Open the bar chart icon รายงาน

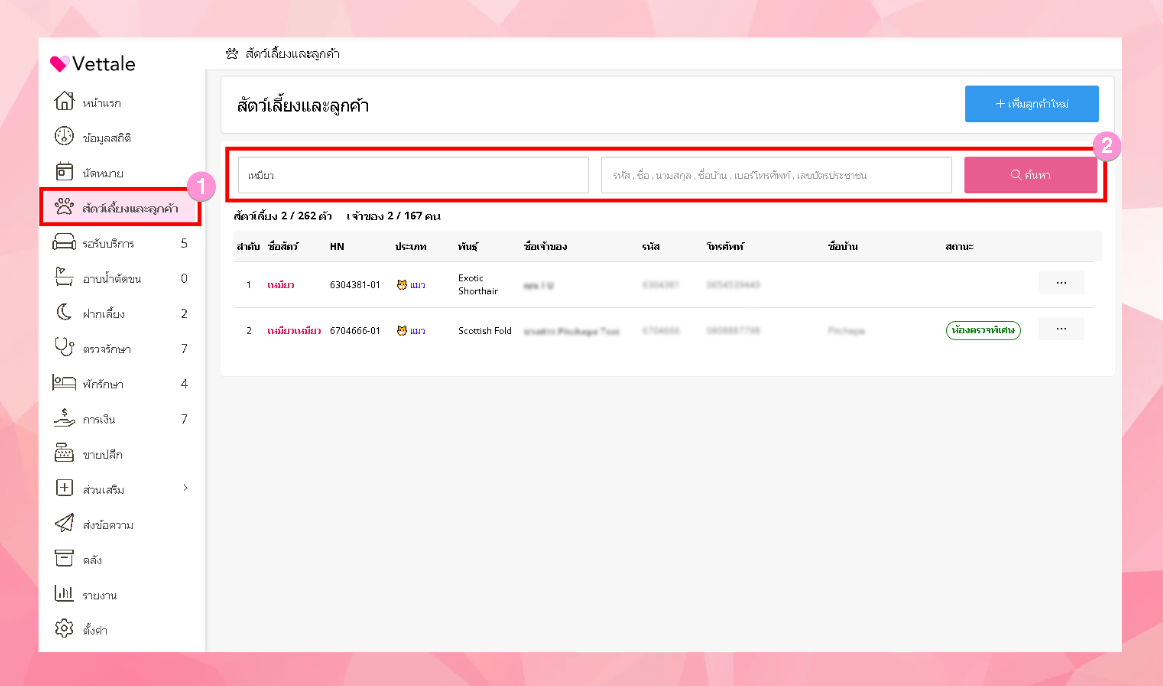(65, 593)
